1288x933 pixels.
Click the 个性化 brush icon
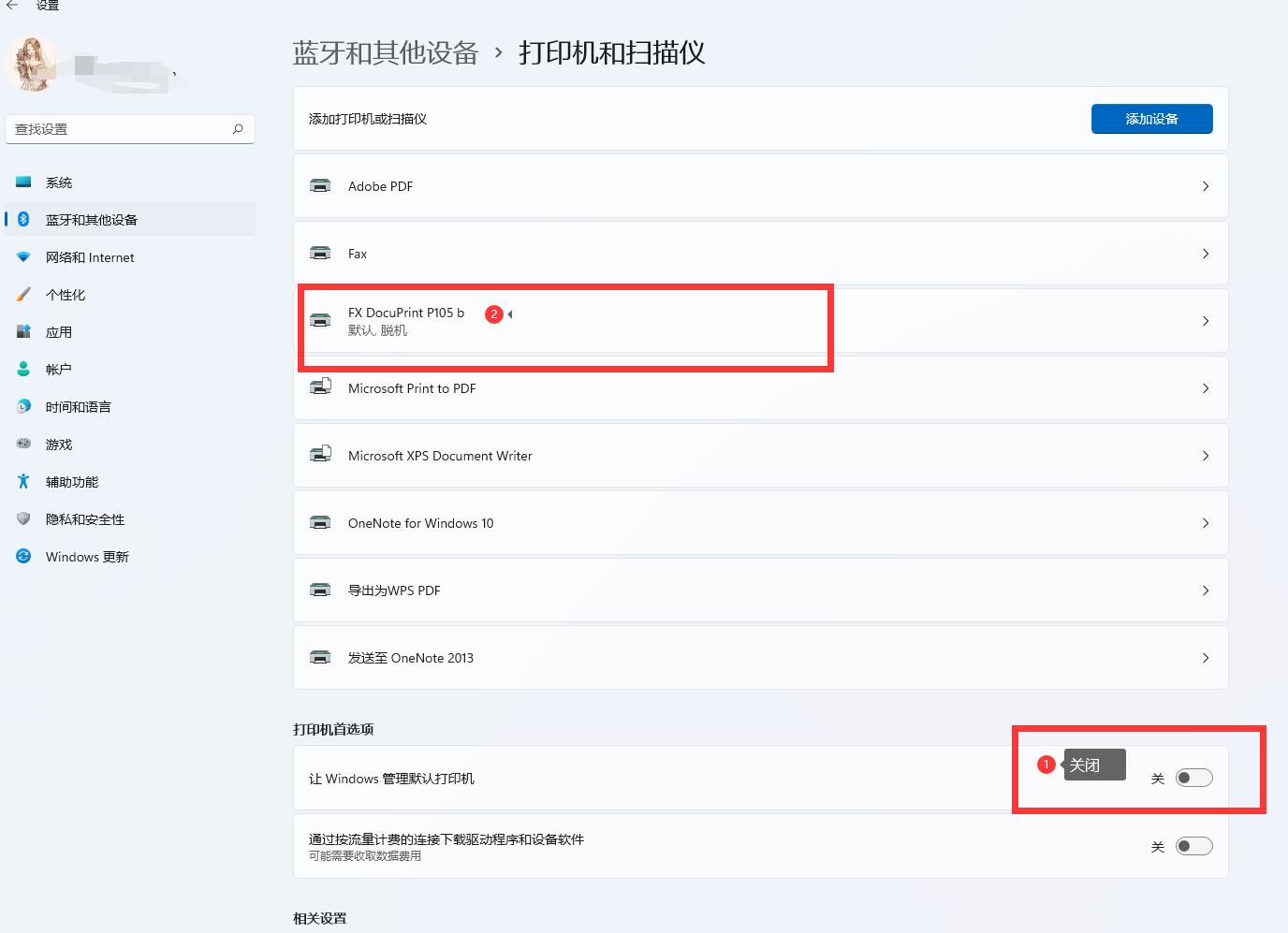[x=23, y=294]
